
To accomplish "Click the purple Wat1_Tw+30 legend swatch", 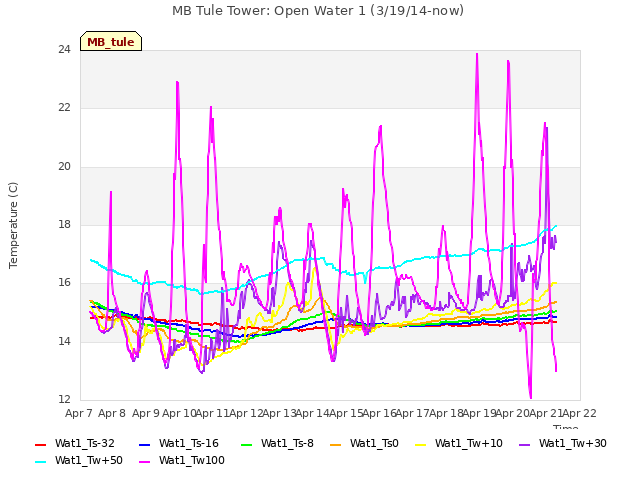I will click(524, 444).
